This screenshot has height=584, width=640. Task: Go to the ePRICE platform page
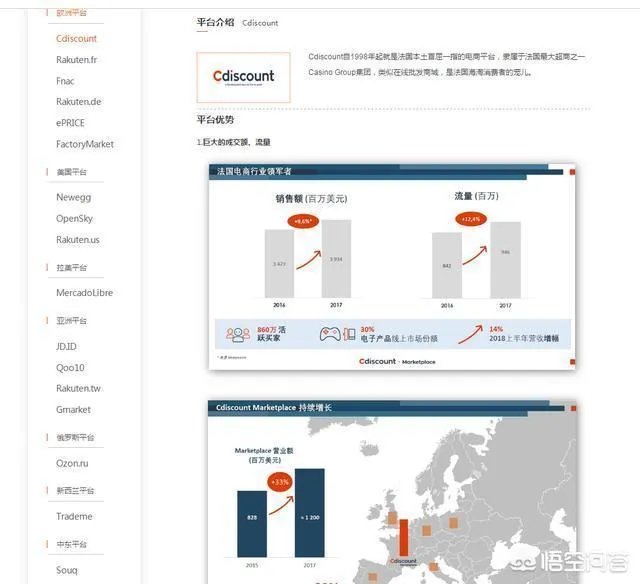point(71,123)
